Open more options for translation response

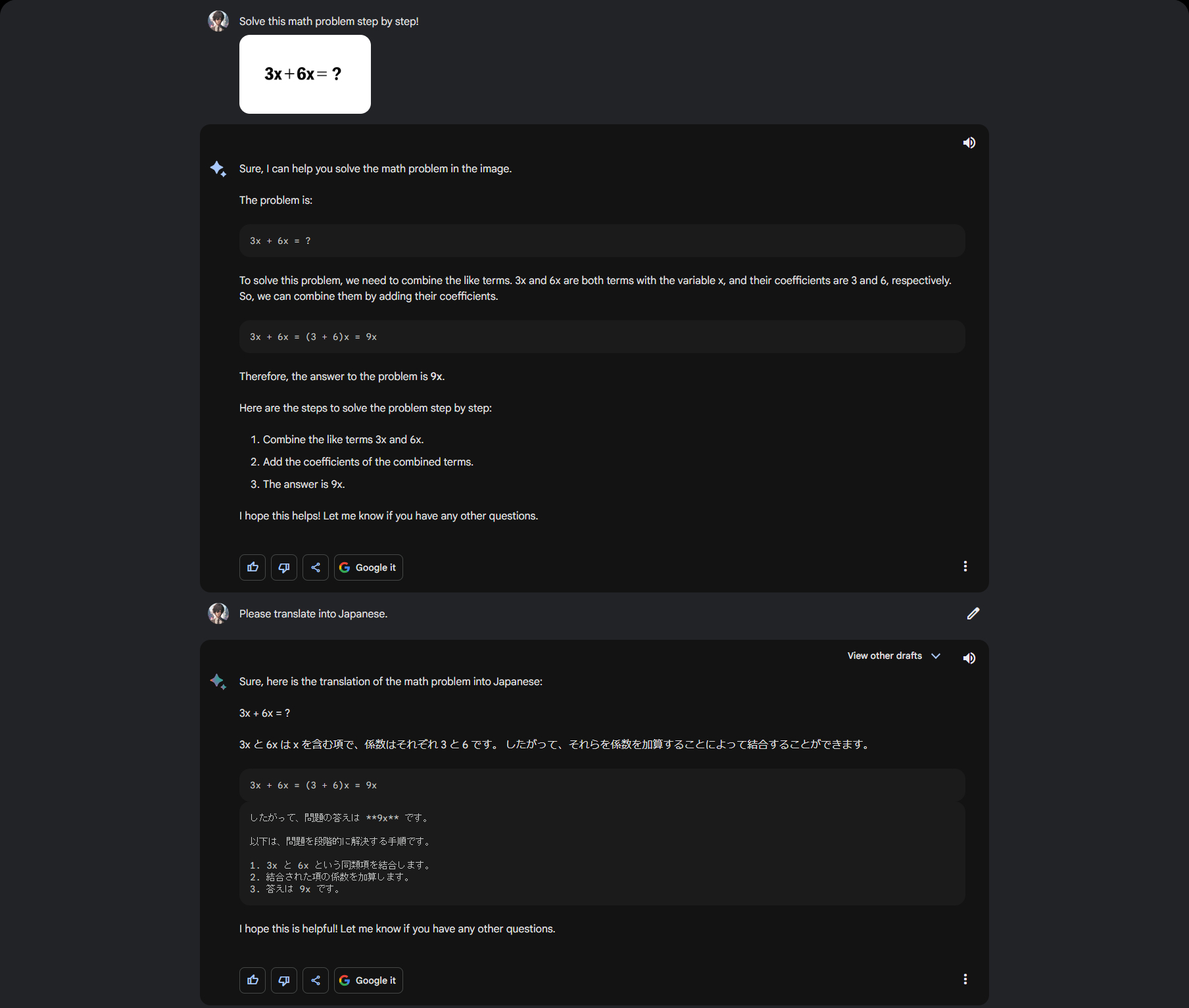tap(965, 979)
